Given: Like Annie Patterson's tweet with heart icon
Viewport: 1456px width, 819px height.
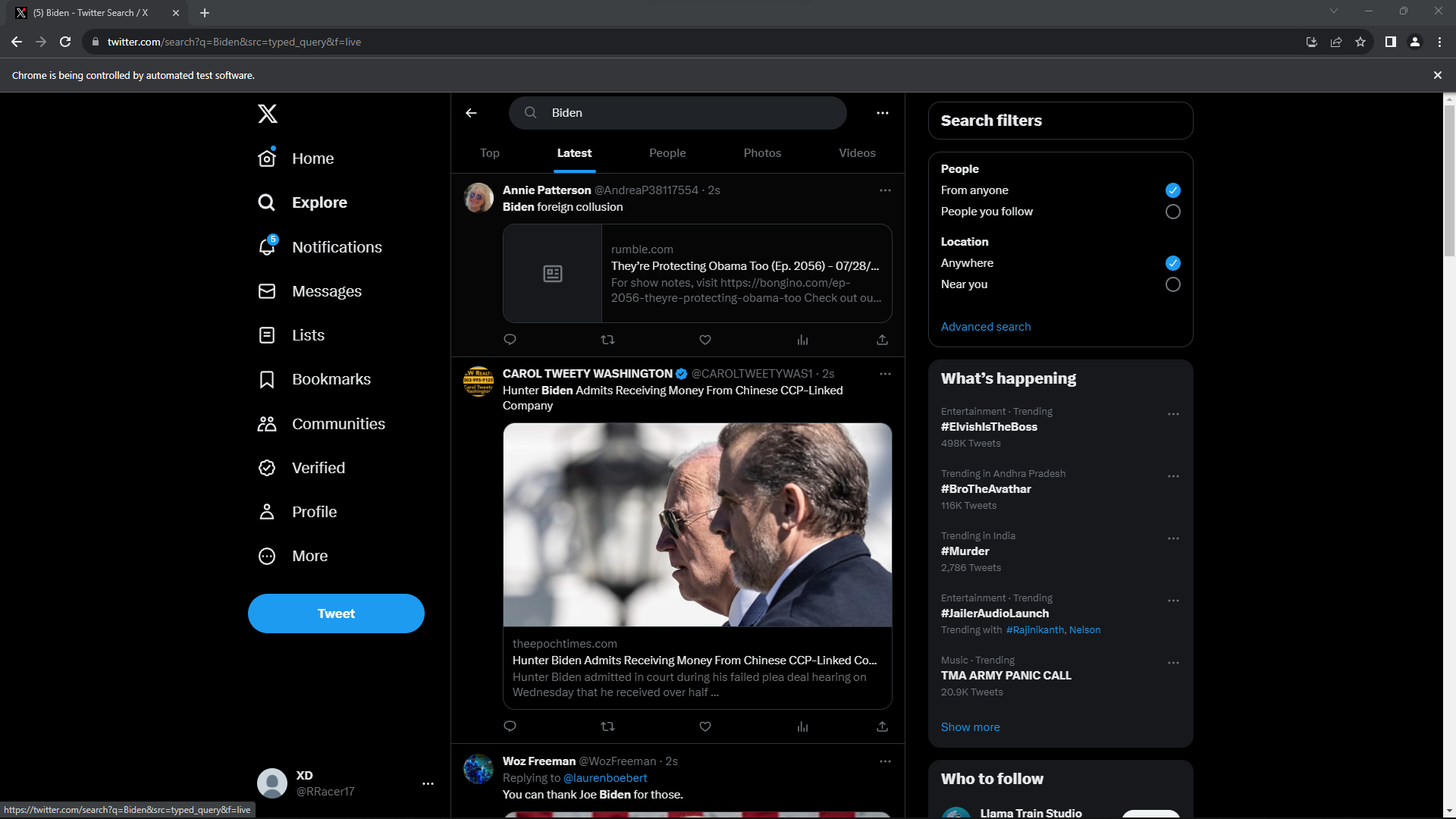Looking at the screenshot, I should pyautogui.click(x=704, y=340).
